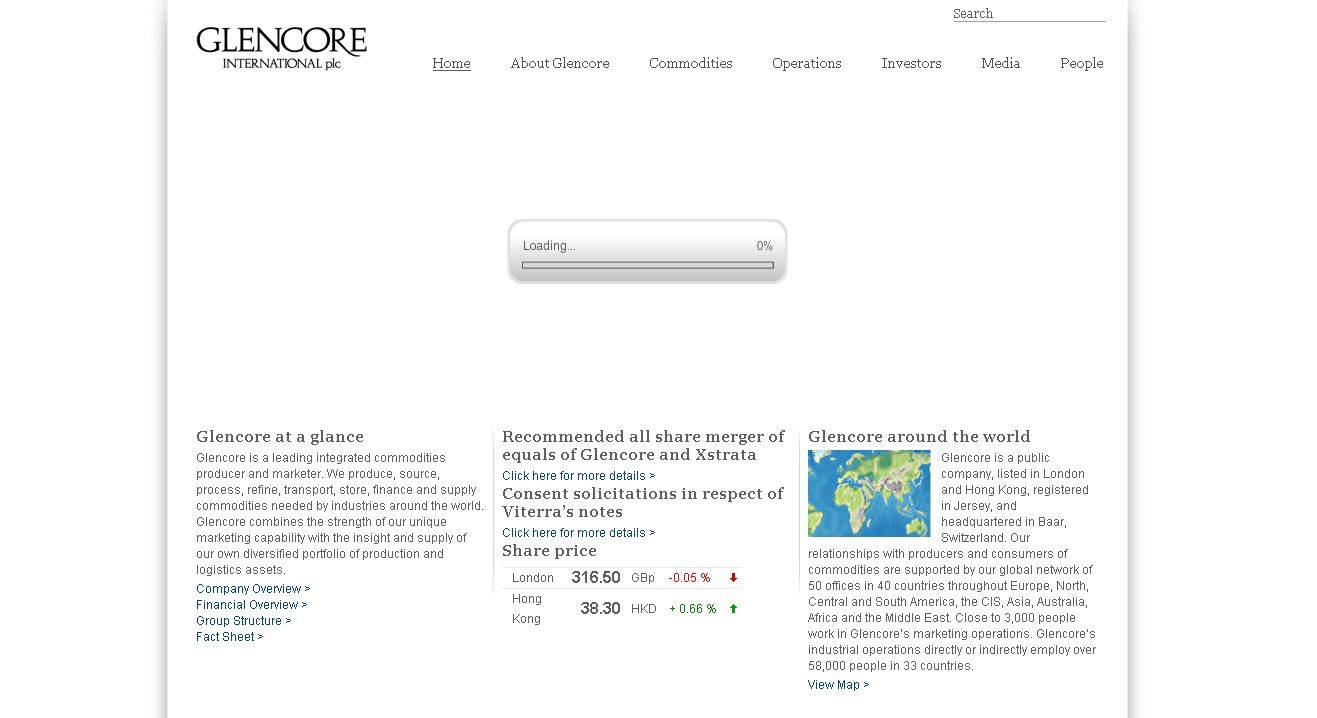Follow the Group Structure link

point(244,621)
